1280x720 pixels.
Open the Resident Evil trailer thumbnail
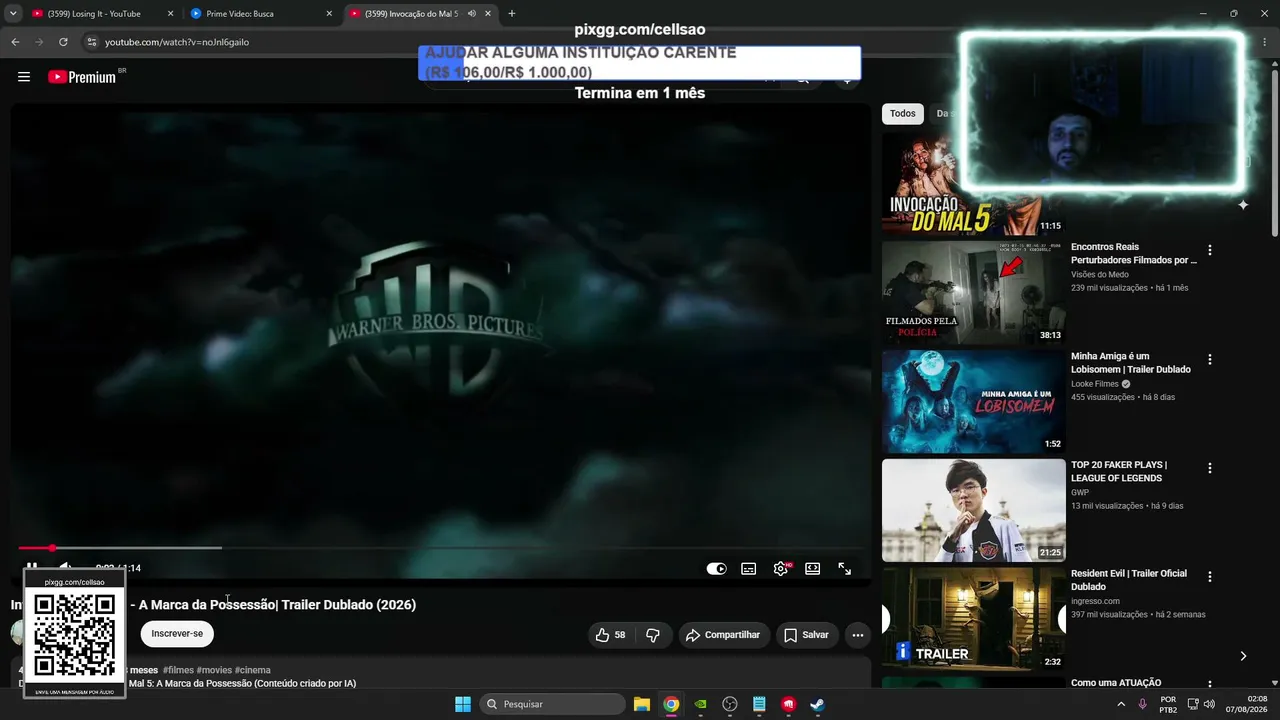(x=974, y=620)
